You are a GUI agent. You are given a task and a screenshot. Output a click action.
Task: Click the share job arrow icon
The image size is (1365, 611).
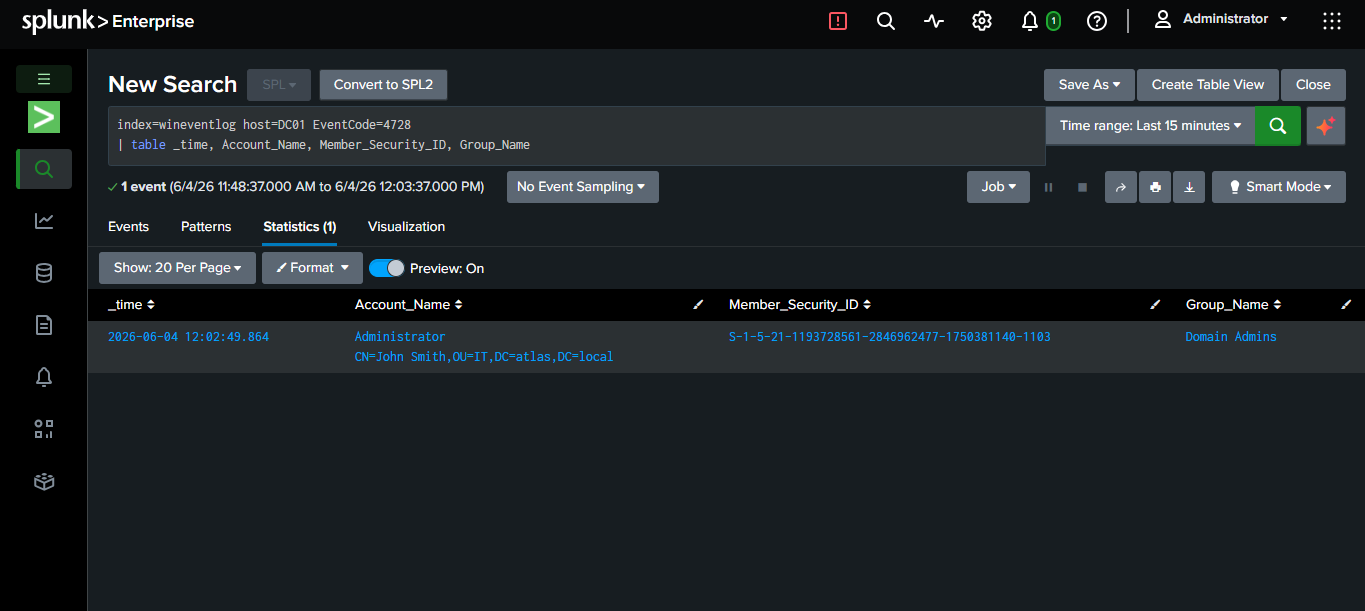pyautogui.click(x=1121, y=187)
